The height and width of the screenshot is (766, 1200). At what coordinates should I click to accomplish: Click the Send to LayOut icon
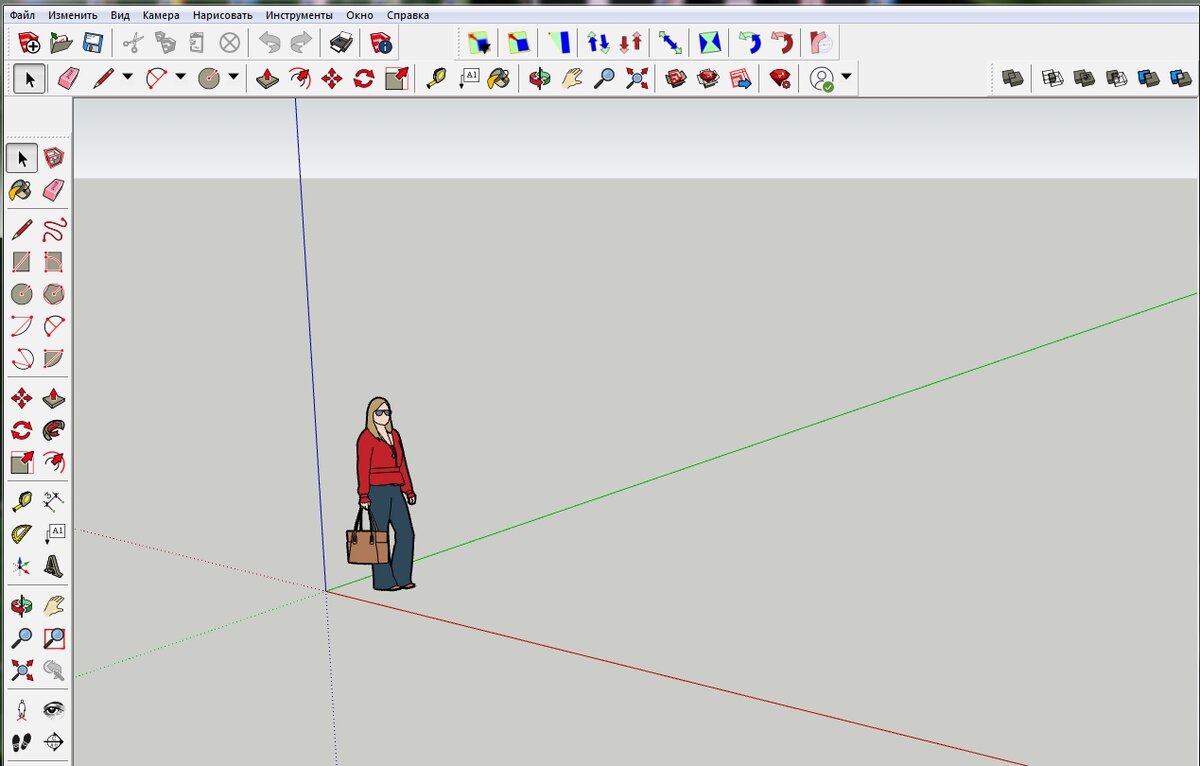click(x=741, y=78)
